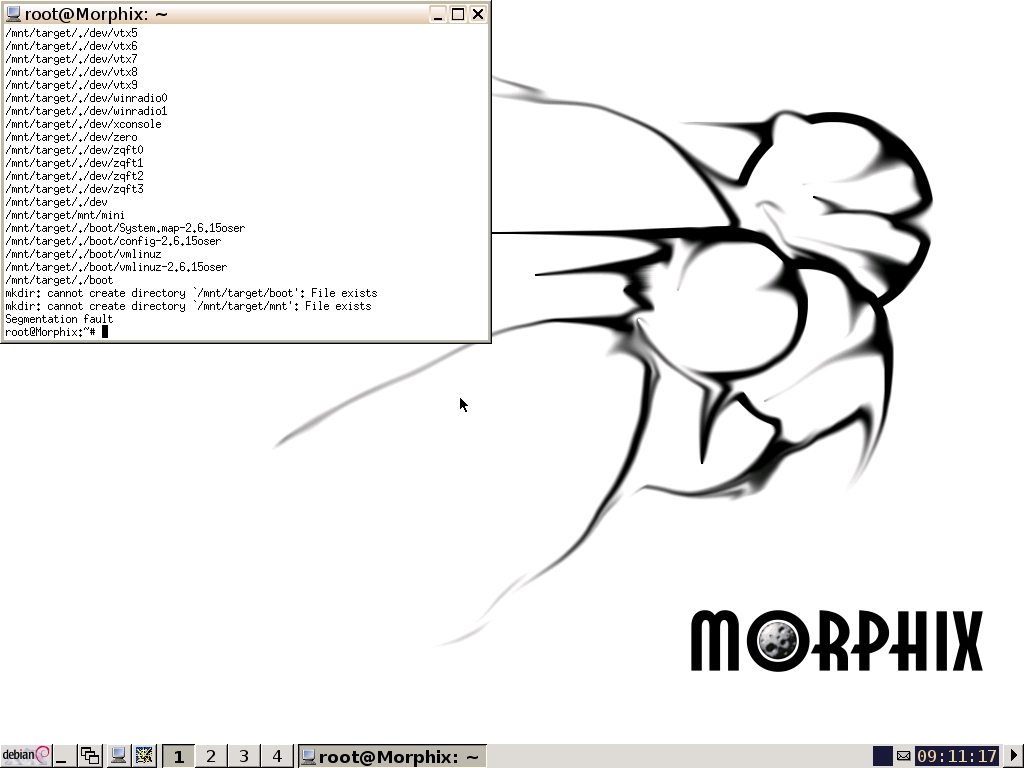Click the taskbar clock

[957, 756]
